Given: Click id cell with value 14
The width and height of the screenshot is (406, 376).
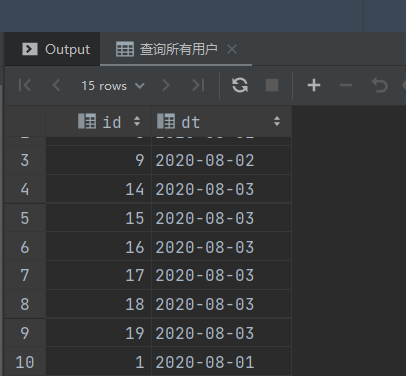Looking at the screenshot, I should click(x=98, y=189).
